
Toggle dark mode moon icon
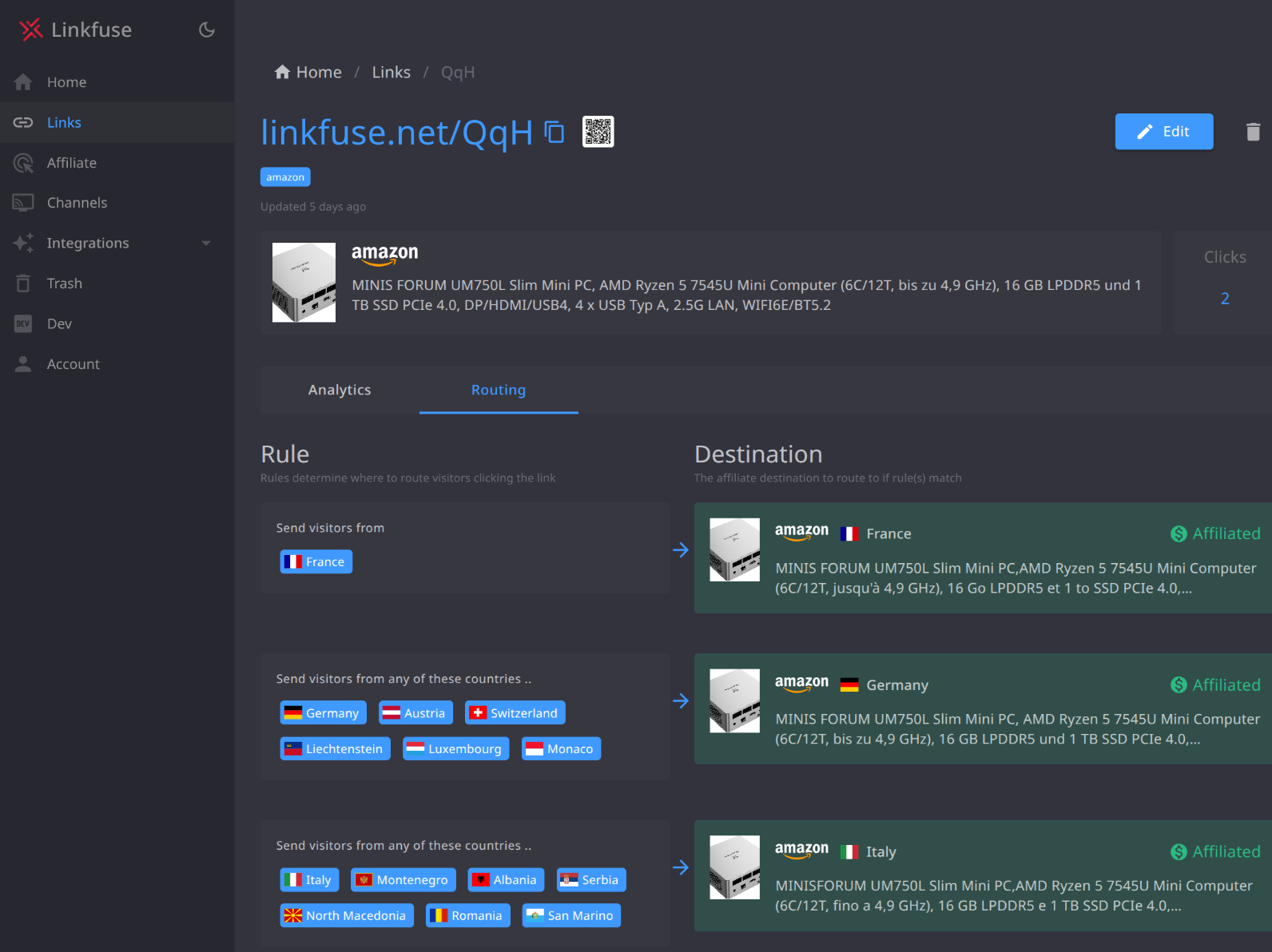tap(207, 30)
